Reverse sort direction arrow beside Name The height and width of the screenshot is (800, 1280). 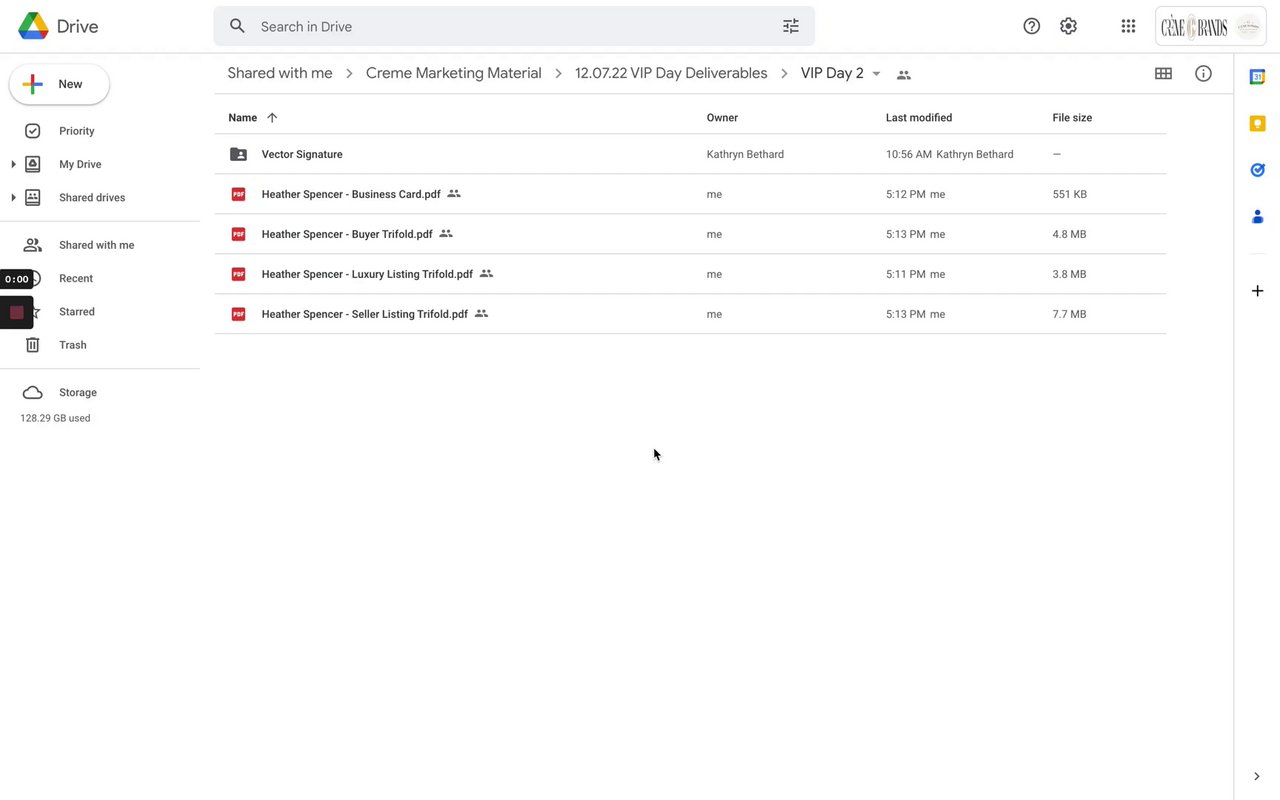272,118
